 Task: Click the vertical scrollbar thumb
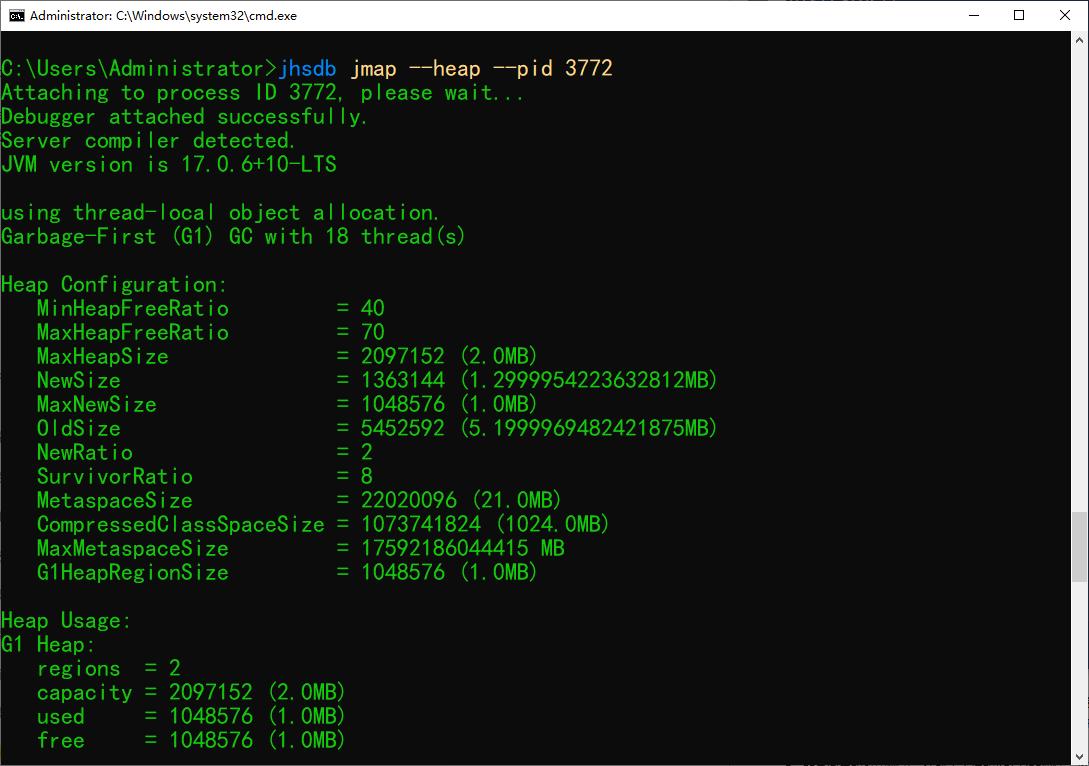coord(1079,547)
